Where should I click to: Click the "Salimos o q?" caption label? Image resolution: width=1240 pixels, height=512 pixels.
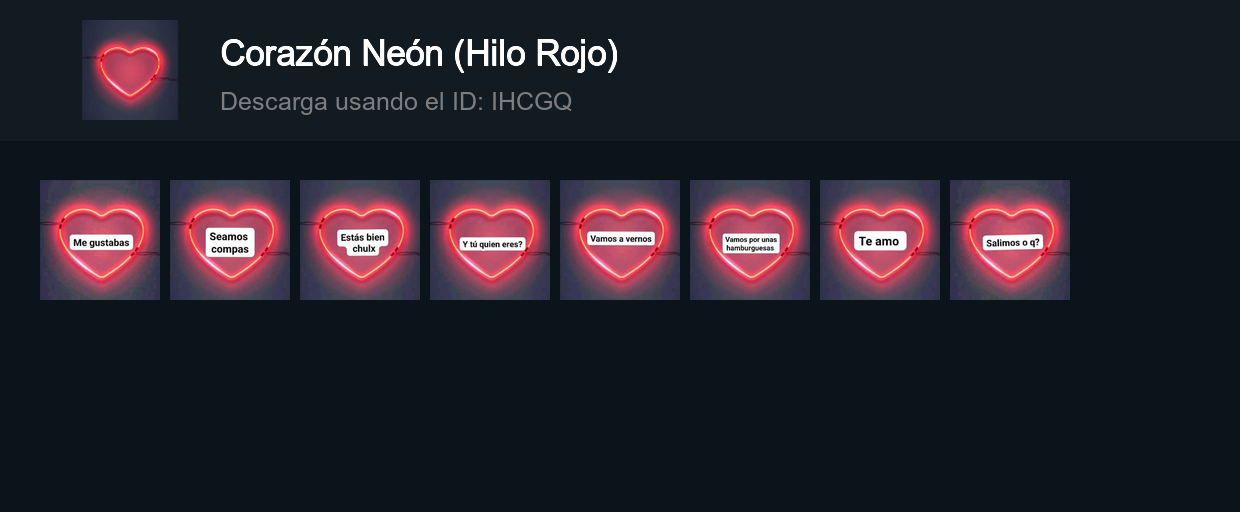(x=1013, y=242)
